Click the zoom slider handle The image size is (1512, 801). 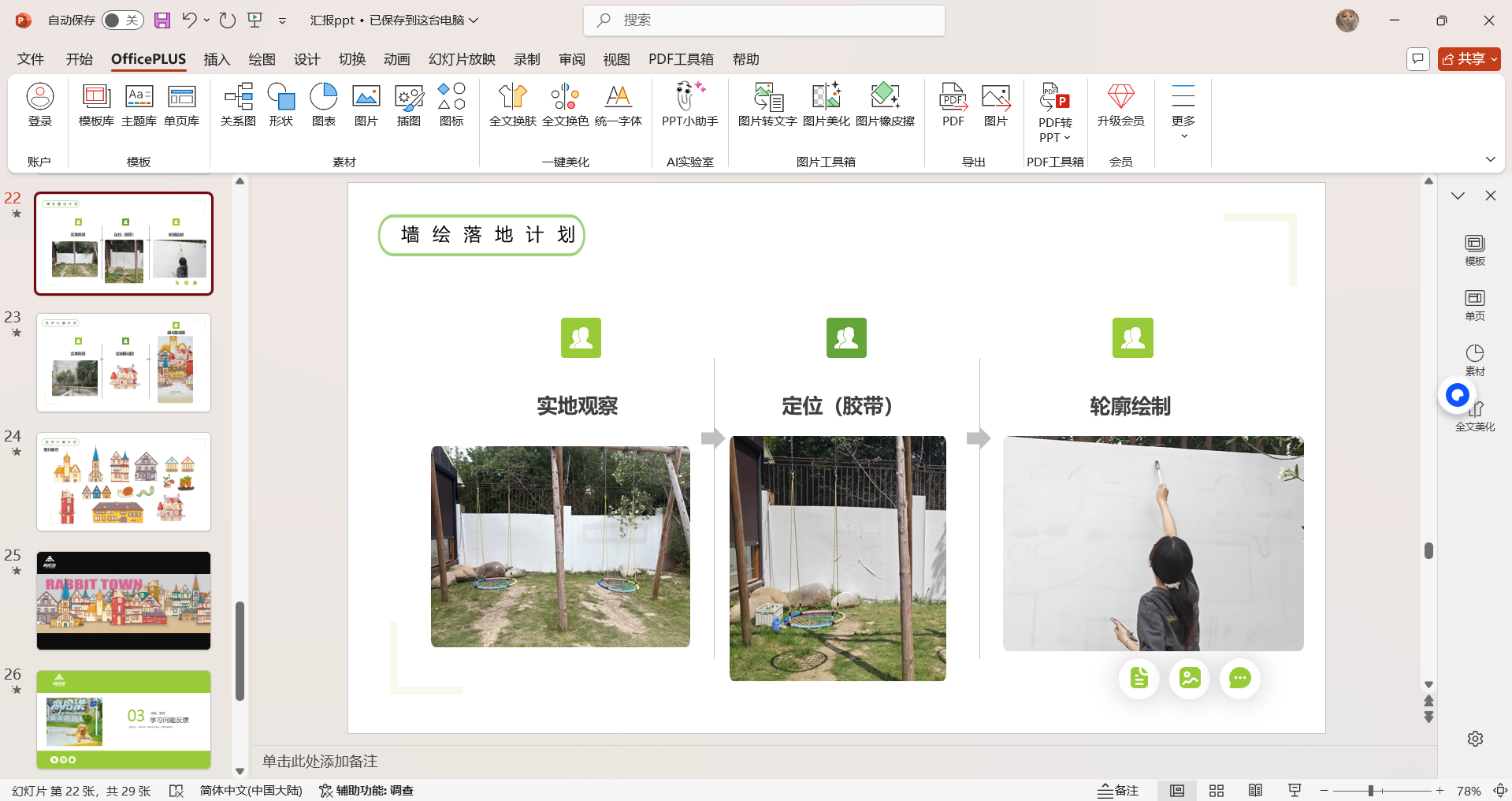[x=1371, y=791]
